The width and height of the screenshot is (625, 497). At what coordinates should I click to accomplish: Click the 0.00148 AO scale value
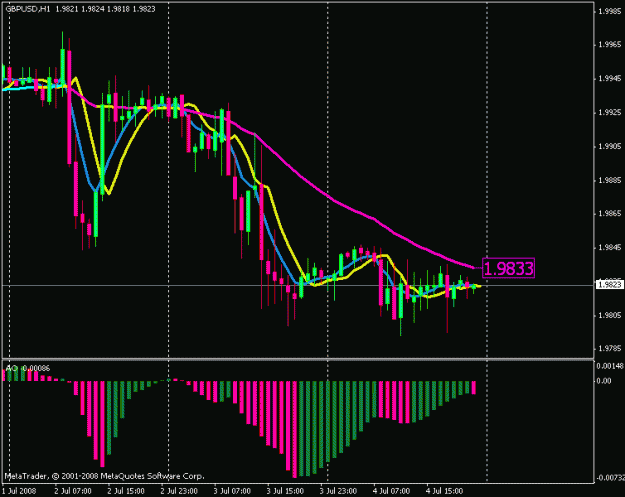click(610, 365)
